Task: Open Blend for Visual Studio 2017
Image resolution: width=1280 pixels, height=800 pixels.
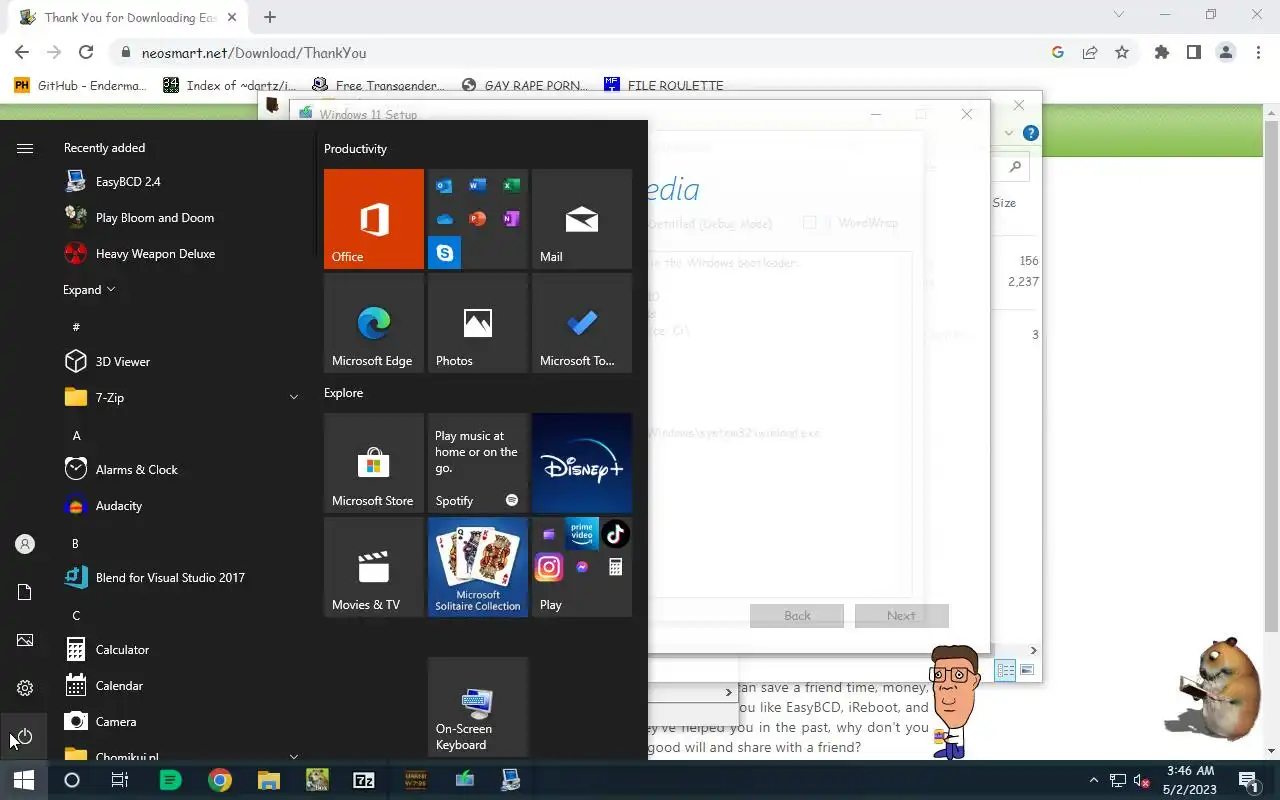Action: [x=180, y=578]
